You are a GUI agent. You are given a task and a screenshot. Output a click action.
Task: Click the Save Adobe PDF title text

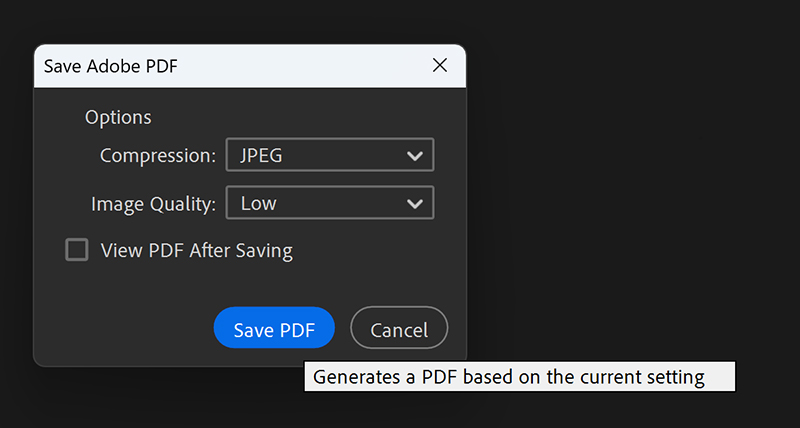click(111, 66)
